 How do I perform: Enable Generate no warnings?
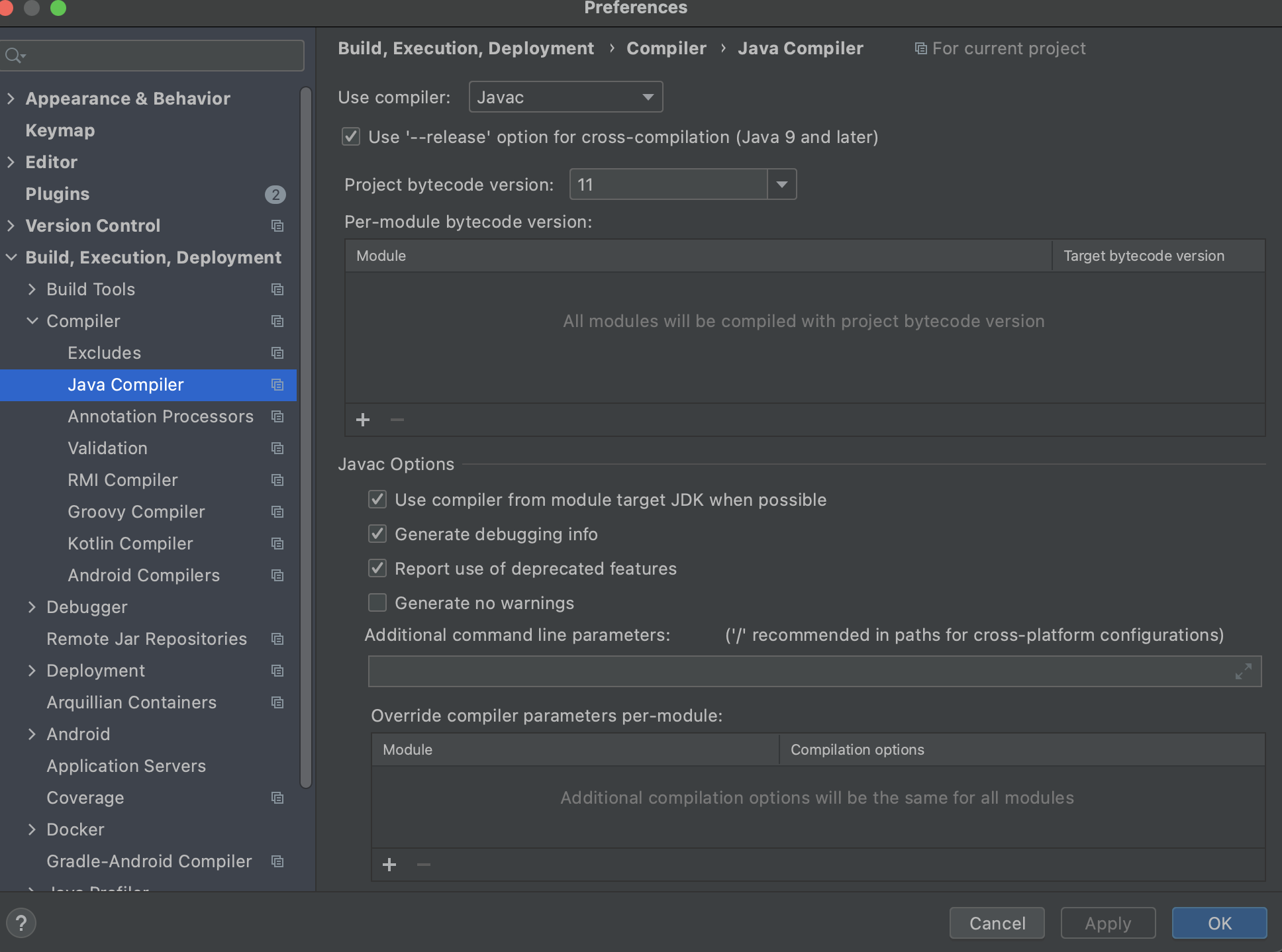377,603
